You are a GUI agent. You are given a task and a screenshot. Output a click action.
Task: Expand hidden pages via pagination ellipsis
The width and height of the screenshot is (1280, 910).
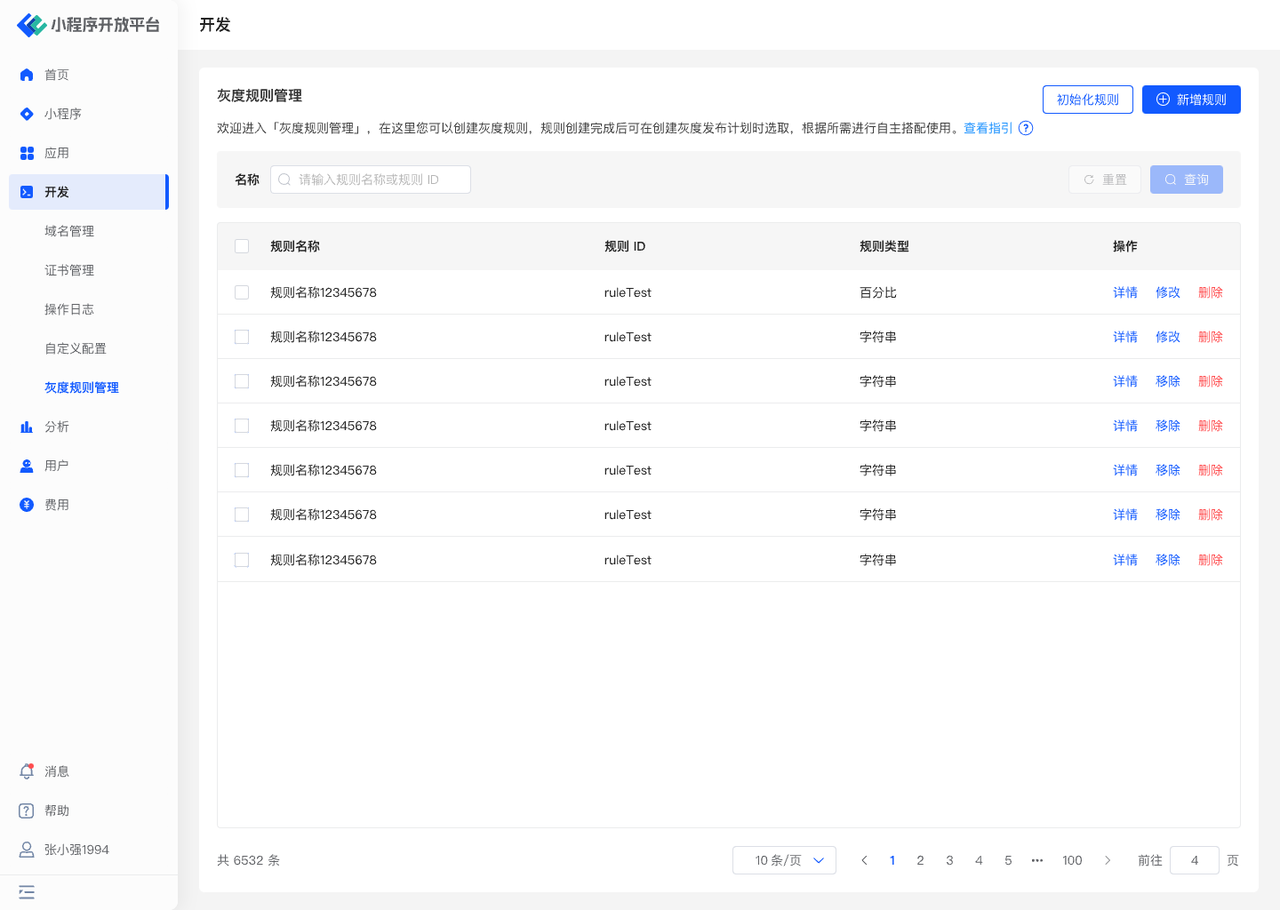click(1037, 860)
